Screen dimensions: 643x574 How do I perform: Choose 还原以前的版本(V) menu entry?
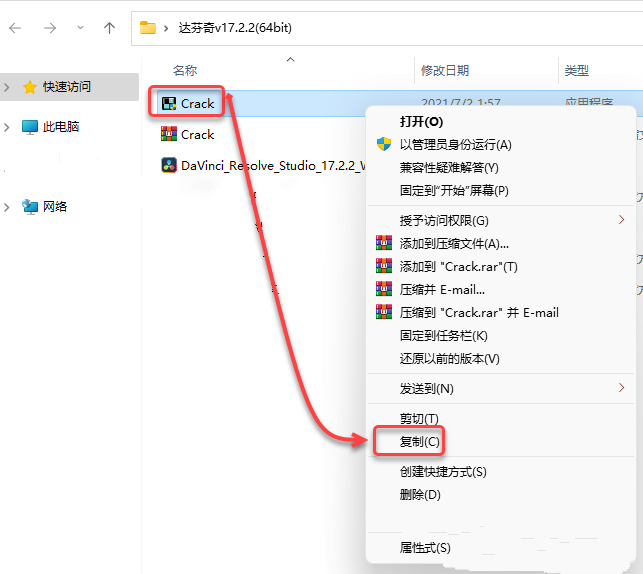450,359
